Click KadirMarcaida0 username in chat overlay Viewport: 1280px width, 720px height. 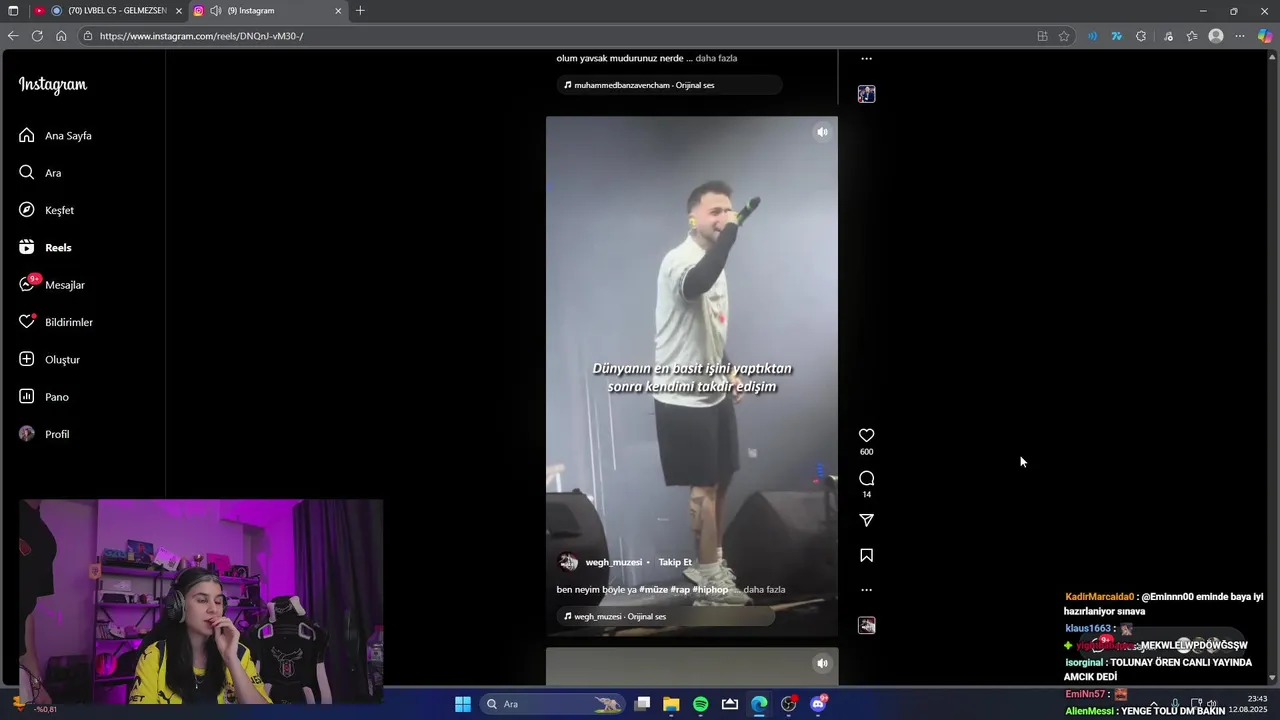point(1100,597)
